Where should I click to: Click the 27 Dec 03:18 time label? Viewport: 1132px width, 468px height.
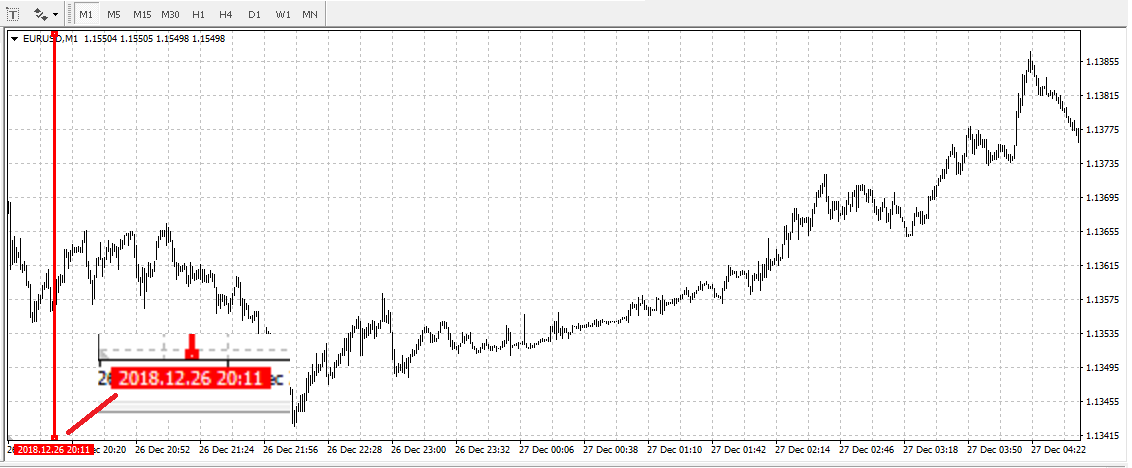point(931,449)
